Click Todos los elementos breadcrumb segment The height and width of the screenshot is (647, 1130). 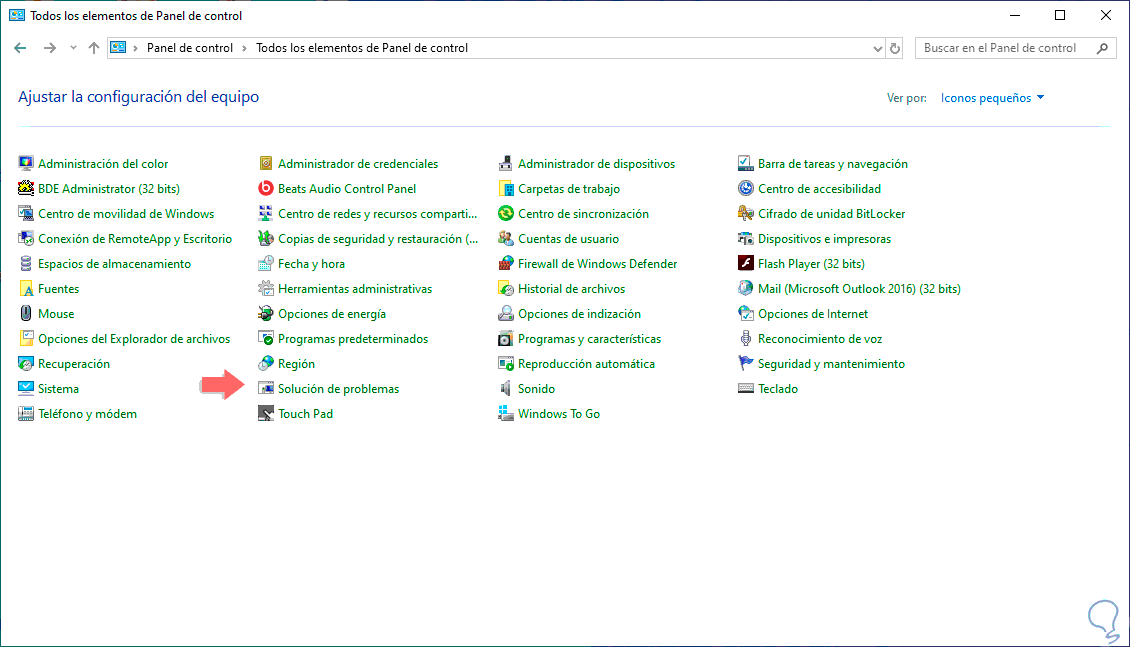point(362,48)
